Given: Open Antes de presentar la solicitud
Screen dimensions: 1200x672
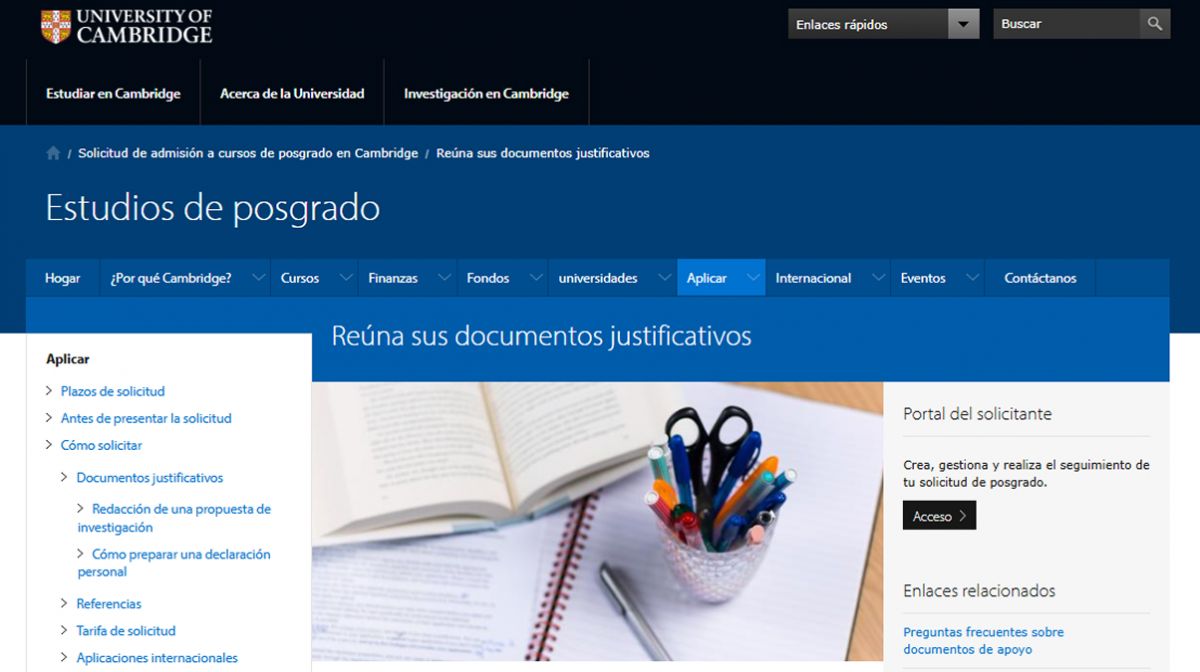Looking at the screenshot, I should (146, 418).
